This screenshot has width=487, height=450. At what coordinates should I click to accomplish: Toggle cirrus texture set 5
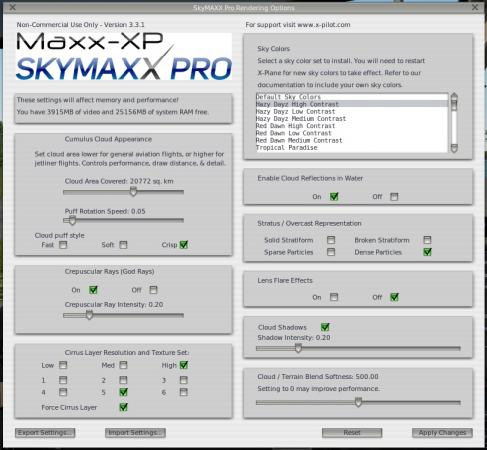tap(123, 392)
